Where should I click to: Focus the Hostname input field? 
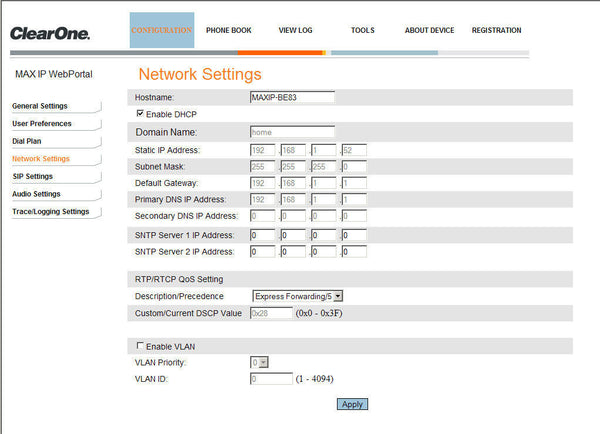pyautogui.click(x=292, y=97)
